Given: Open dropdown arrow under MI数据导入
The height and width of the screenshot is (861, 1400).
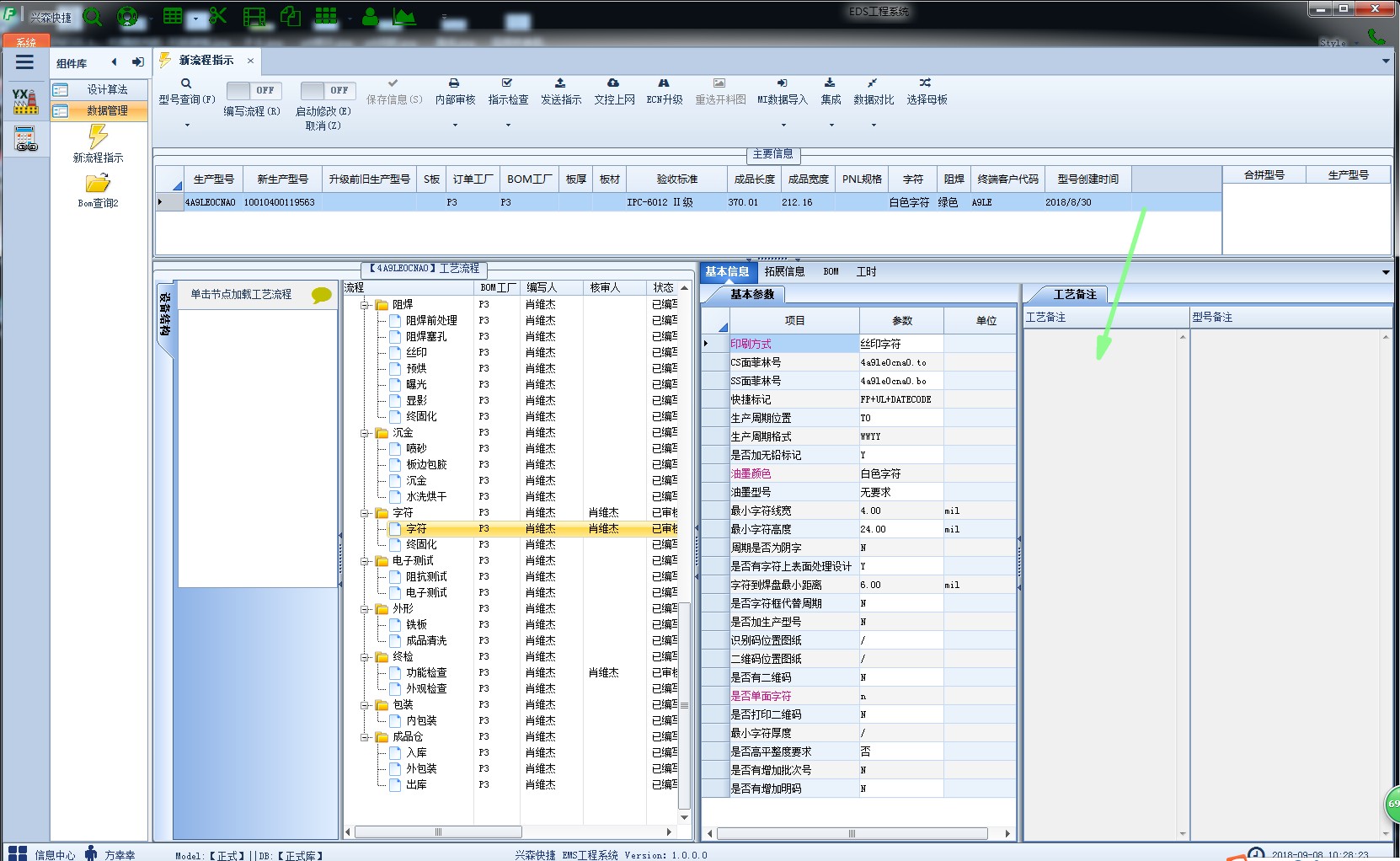Looking at the screenshot, I should pos(783,125).
